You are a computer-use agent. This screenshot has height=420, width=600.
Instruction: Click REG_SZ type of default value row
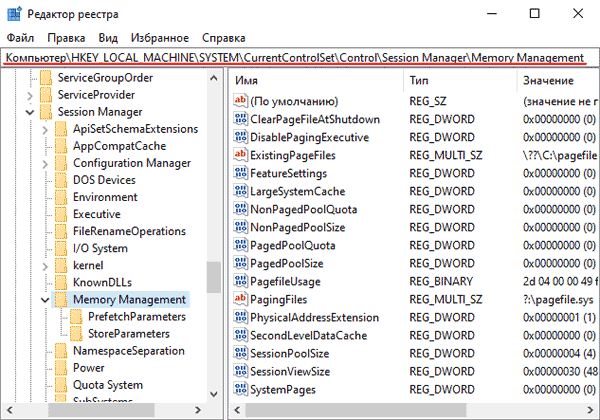coord(428,101)
